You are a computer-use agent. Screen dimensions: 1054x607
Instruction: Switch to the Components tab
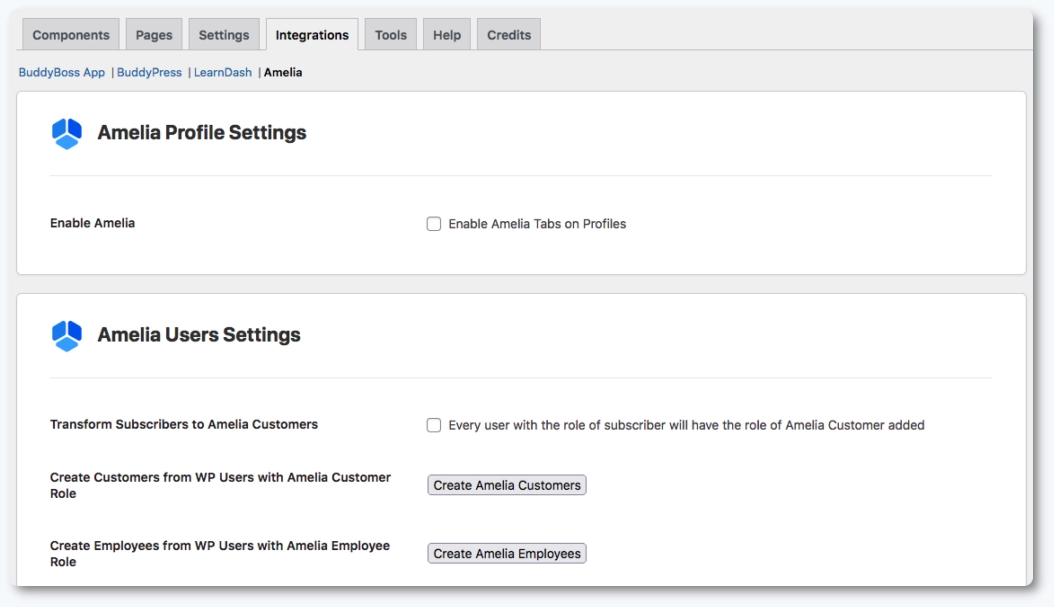click(70, 33)
